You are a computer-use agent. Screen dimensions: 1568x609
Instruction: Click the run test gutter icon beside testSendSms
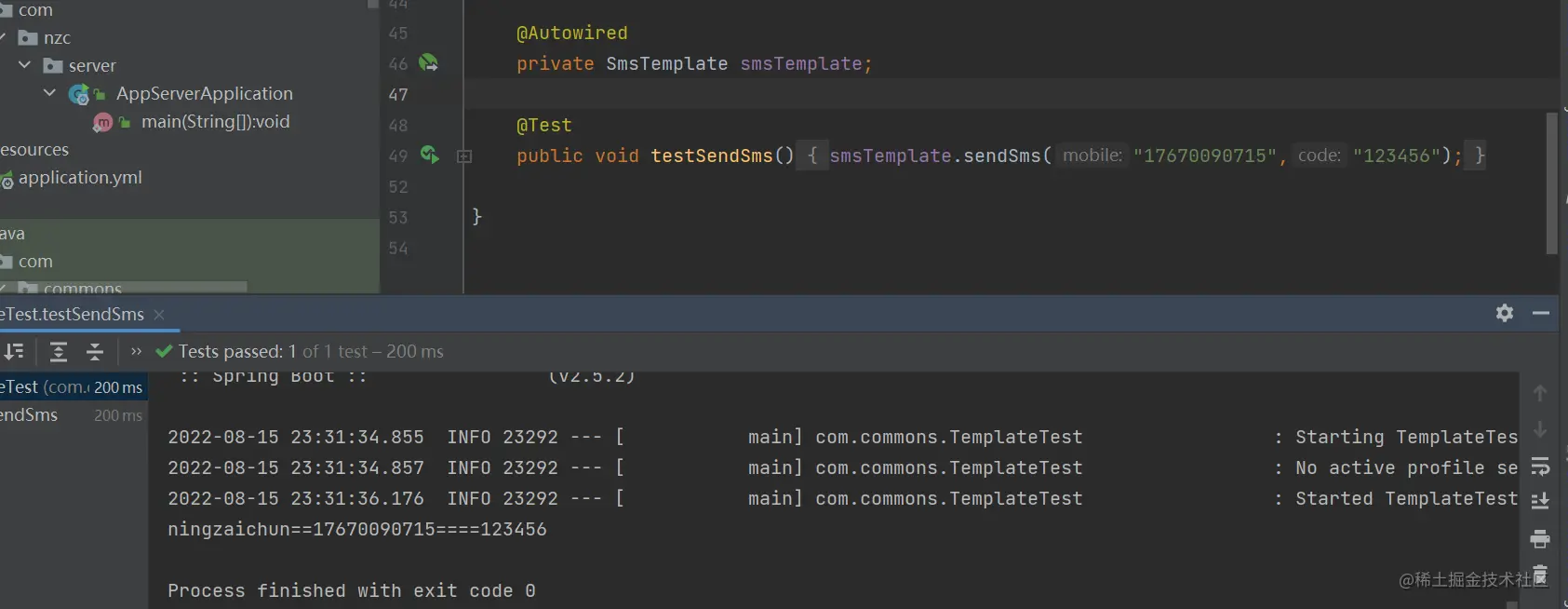pos(429,155)
